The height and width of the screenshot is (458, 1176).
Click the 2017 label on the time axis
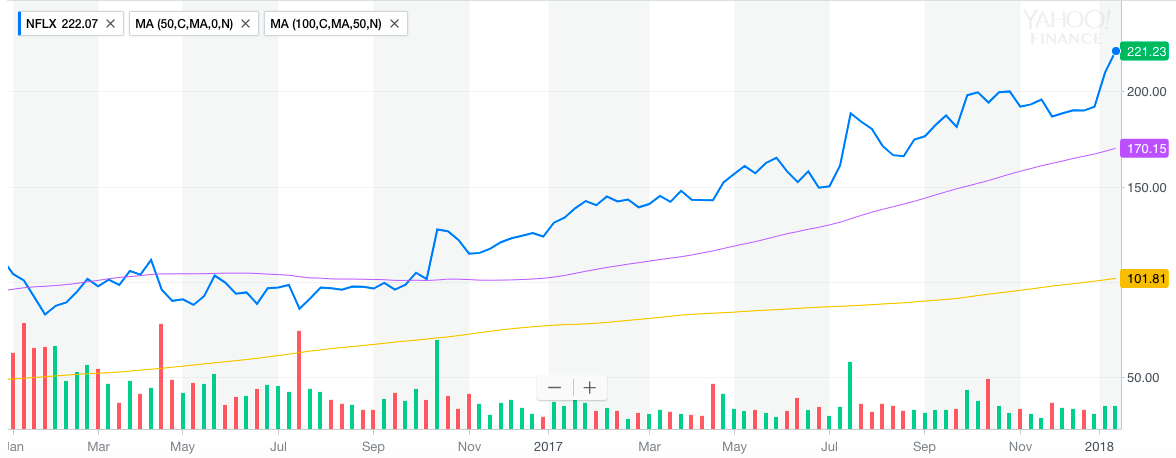(551, 445)
